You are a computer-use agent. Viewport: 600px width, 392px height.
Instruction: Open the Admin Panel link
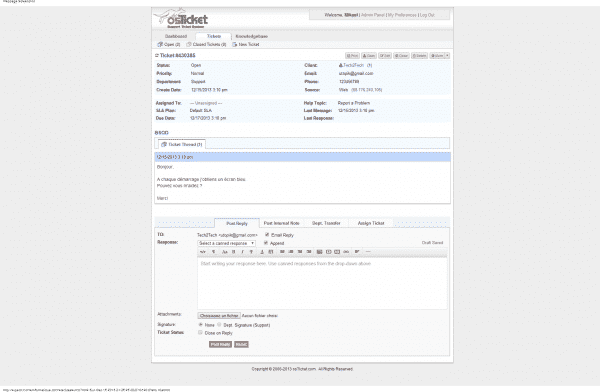point(373,15)
